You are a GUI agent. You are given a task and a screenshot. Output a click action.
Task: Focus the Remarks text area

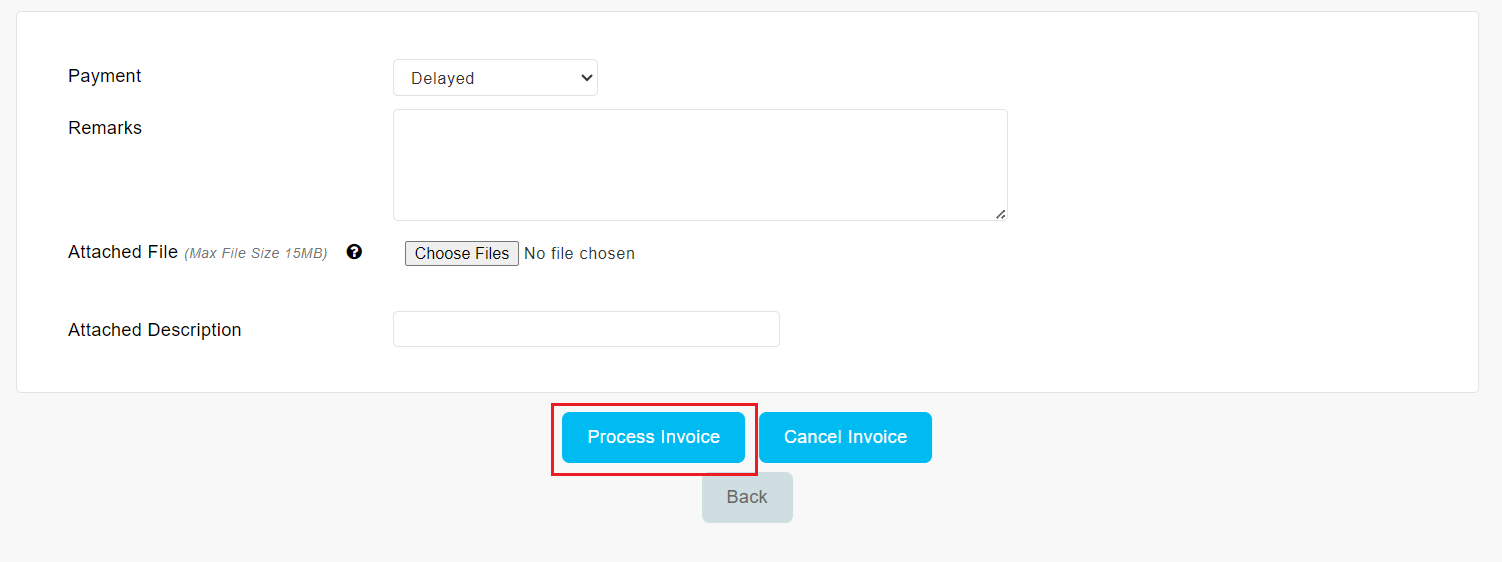point(700,165)
